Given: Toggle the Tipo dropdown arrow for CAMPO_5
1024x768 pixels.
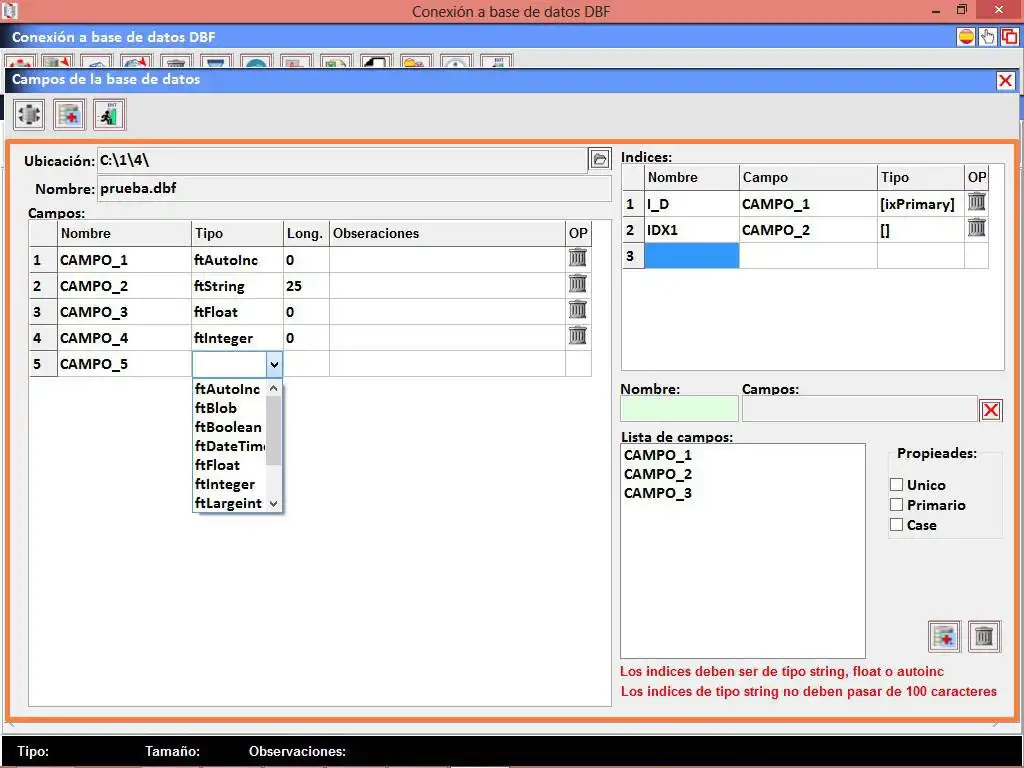Looking at the screenshot, I should click(274, 364).
